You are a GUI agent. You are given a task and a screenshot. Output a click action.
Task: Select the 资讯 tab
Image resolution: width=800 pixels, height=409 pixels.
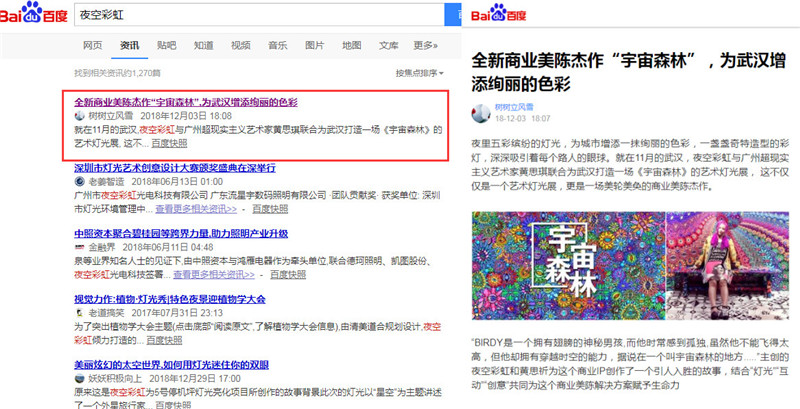click(x=129, y=45)
